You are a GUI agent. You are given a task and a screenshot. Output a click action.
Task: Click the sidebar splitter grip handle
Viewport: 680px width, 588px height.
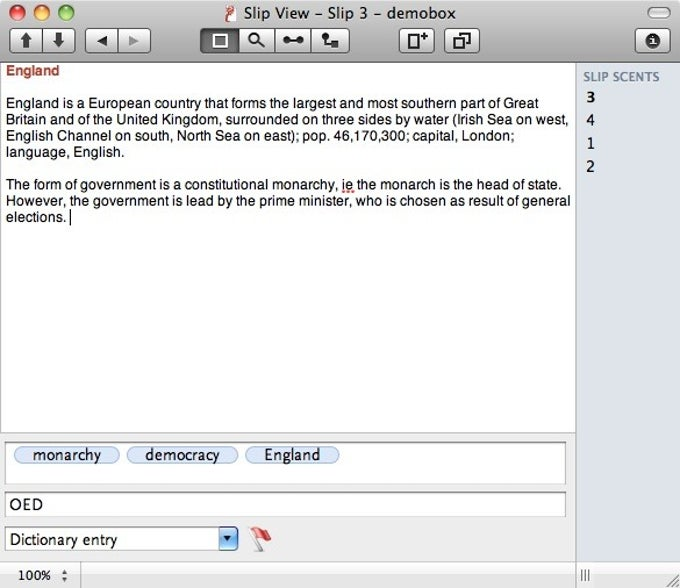tap(585, 575)
